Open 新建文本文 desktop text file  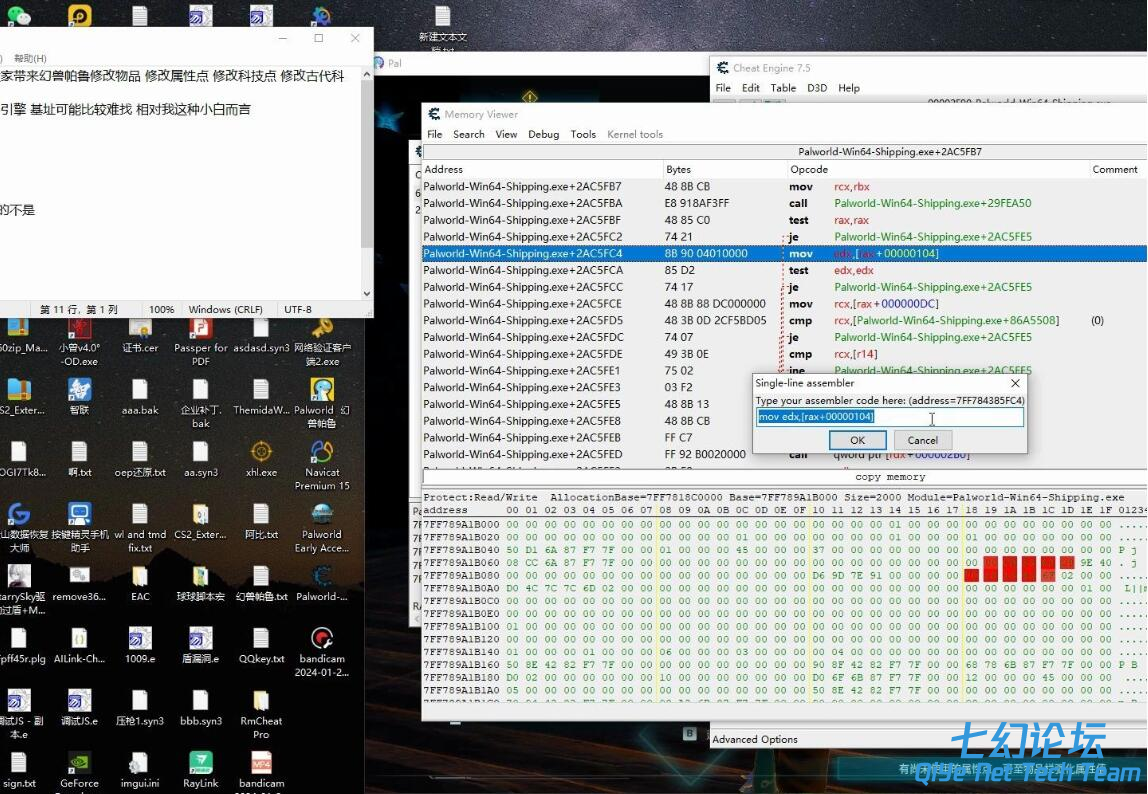pos(442,27)
